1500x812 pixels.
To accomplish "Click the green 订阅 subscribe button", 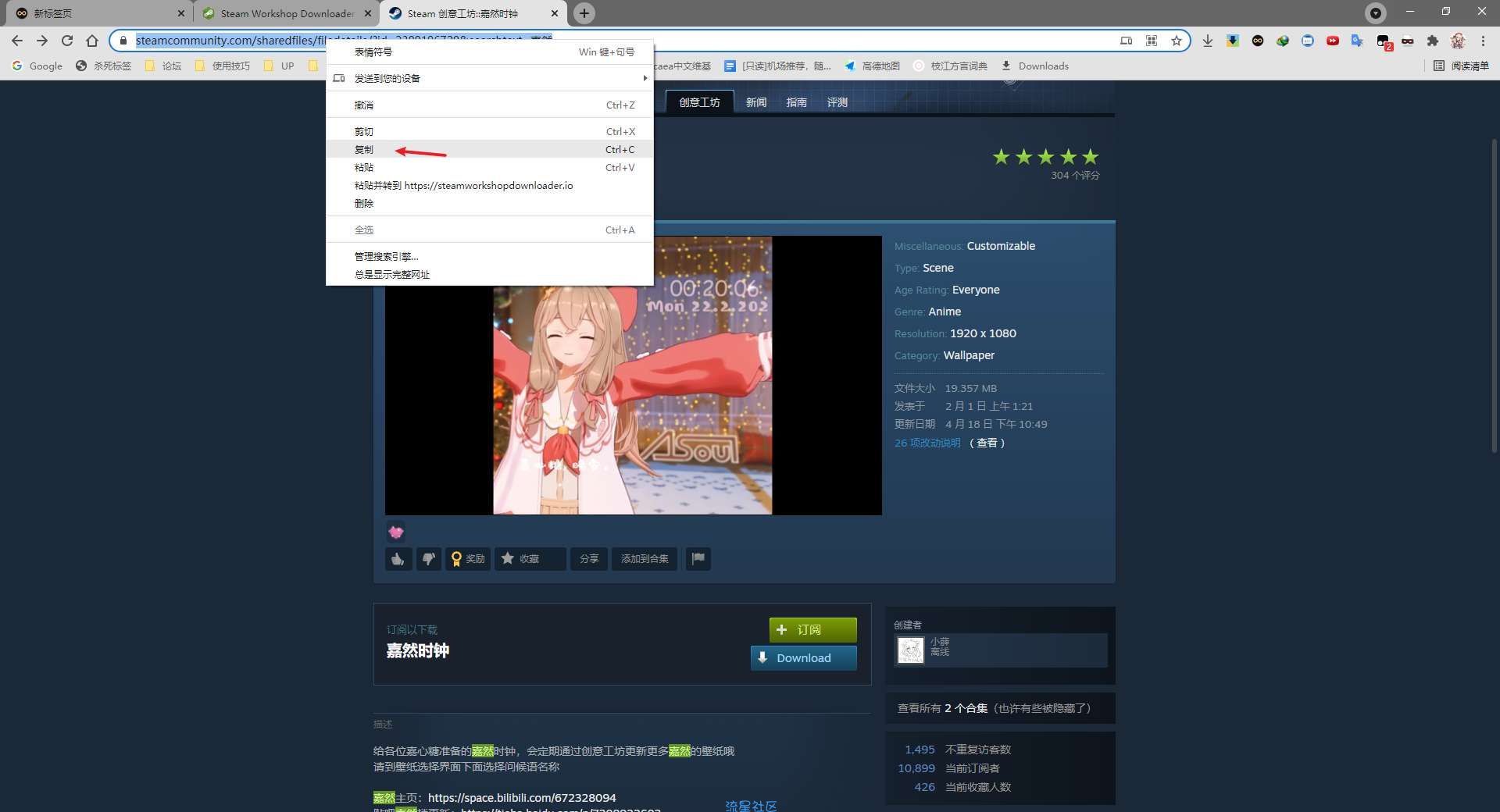I will pyautogui.click(x=812, y=629).
